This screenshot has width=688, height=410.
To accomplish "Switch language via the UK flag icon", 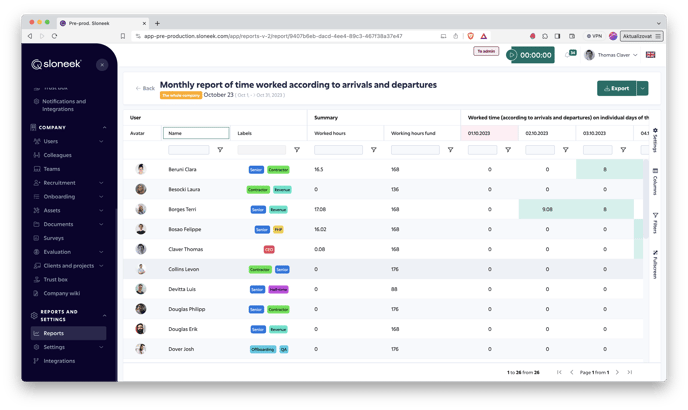I will 650,55.
